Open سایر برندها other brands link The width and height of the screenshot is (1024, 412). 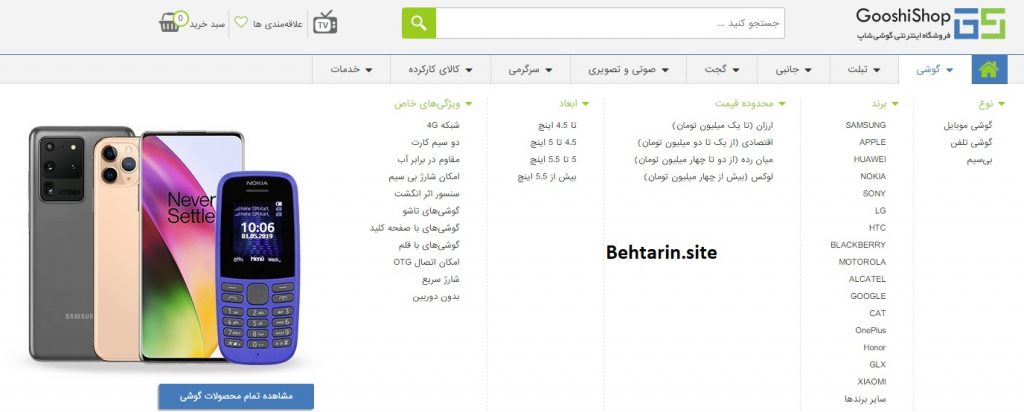(x=865, y=399)
